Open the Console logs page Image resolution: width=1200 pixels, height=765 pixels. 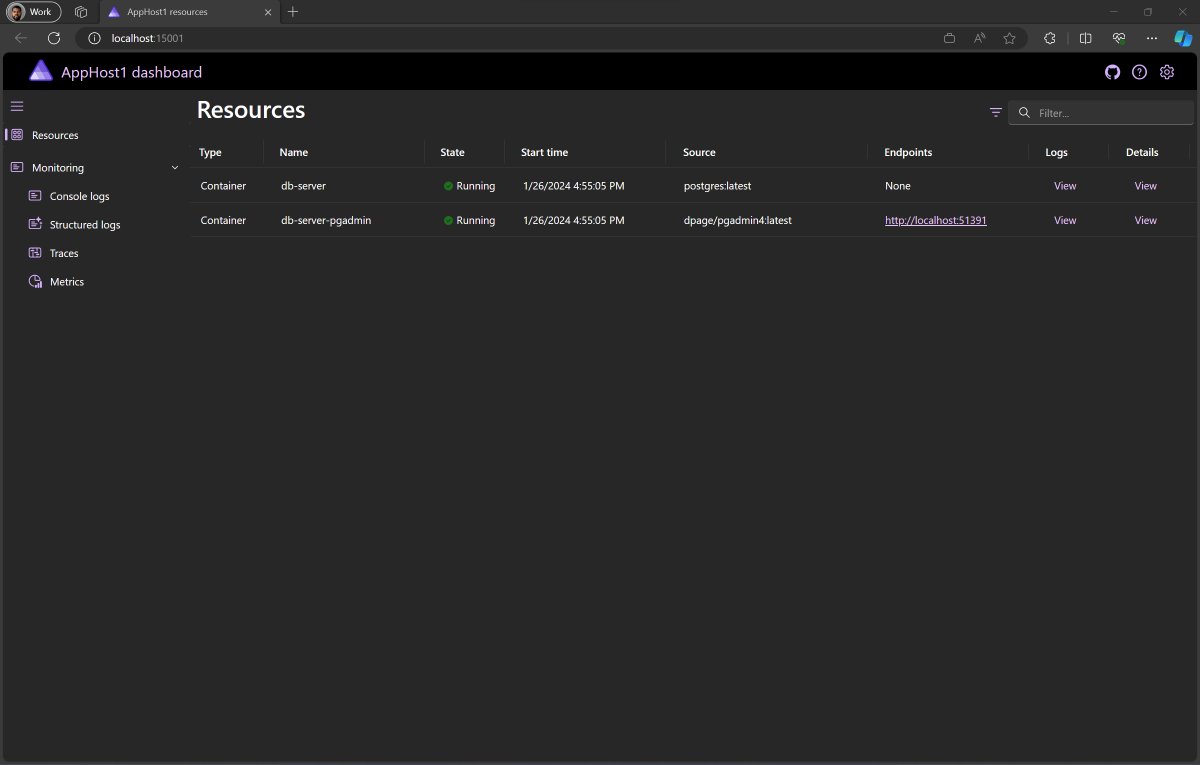click(x=80, y=196)
